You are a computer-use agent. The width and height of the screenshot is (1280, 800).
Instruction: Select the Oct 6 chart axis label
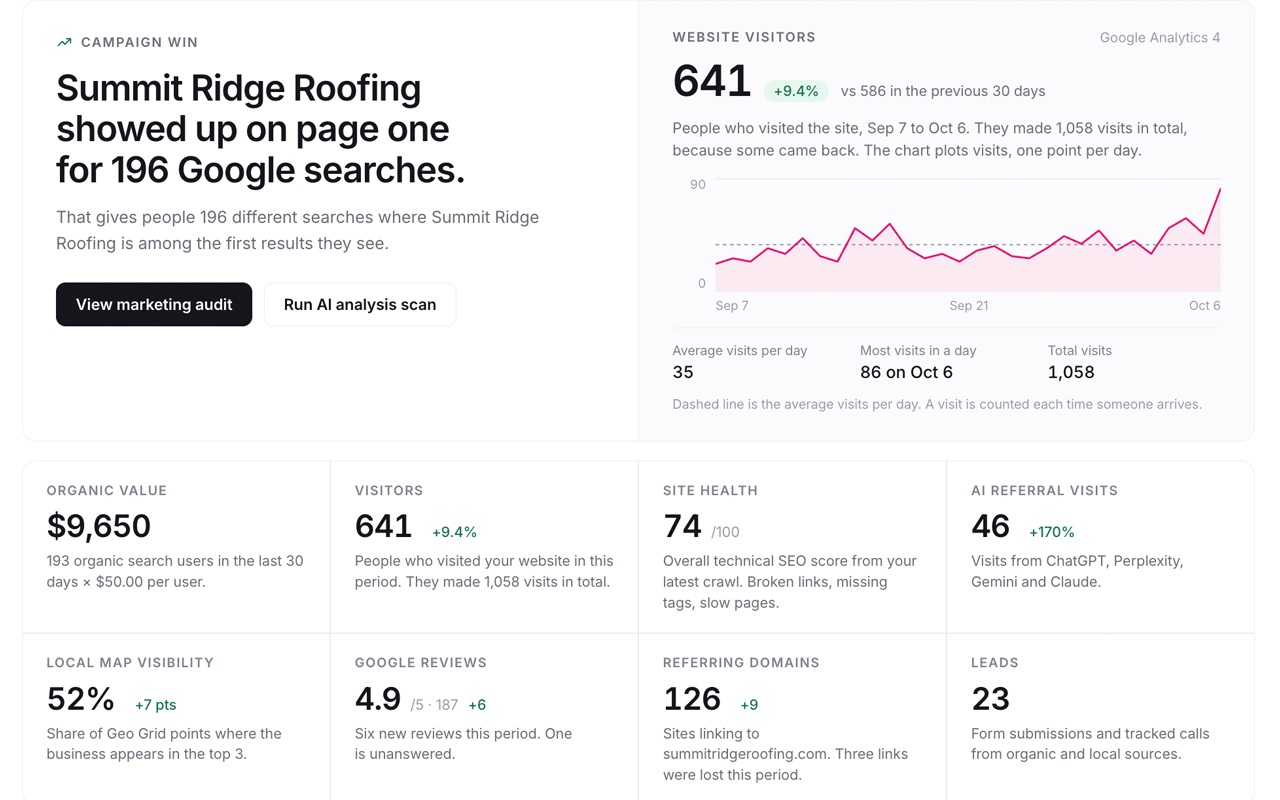point(1204,306)
